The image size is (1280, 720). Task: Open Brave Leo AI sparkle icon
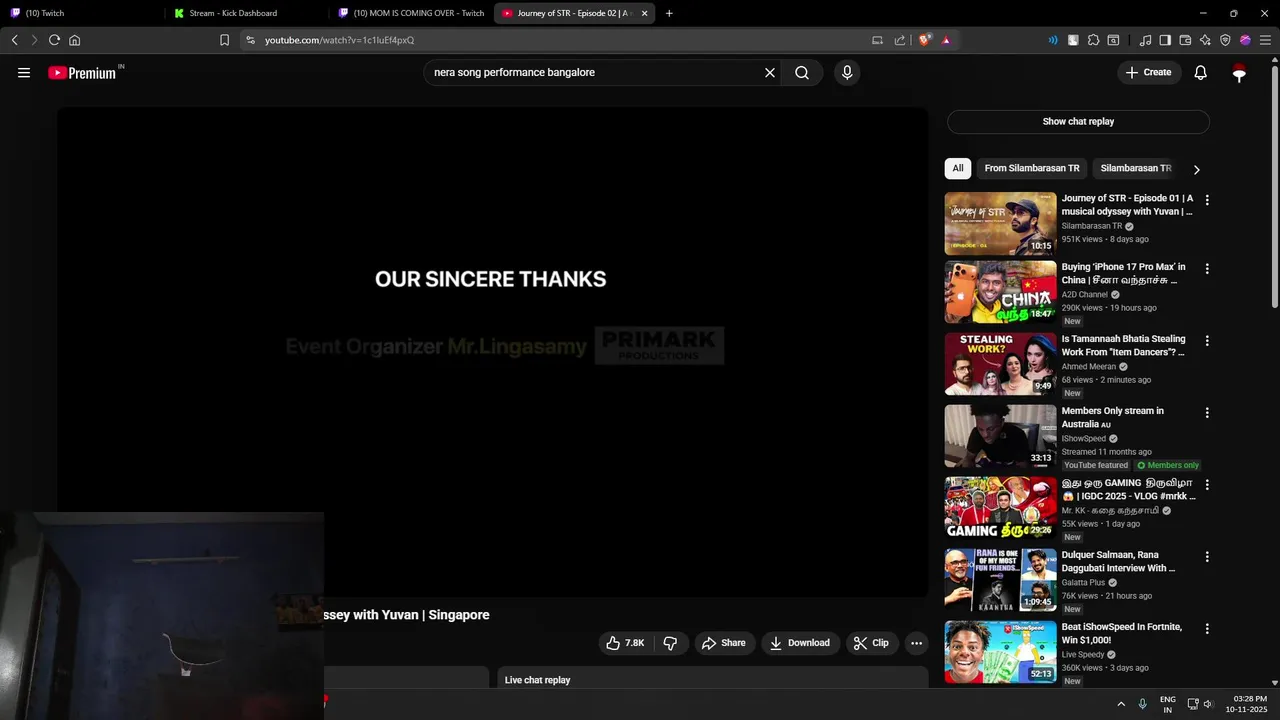(1205, 40)
